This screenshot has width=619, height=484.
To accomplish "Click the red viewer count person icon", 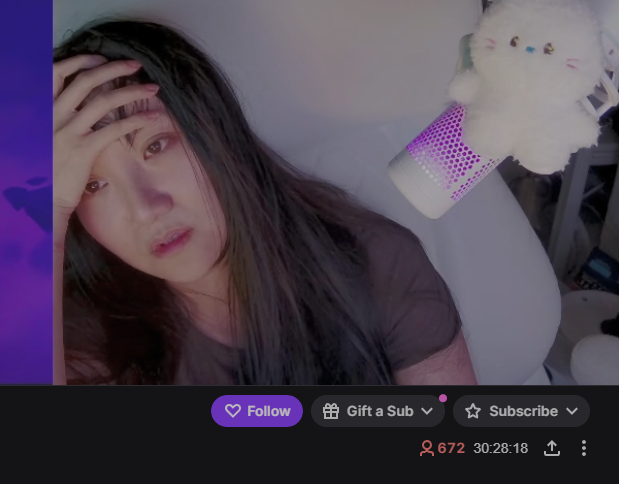I will [427, 448].
